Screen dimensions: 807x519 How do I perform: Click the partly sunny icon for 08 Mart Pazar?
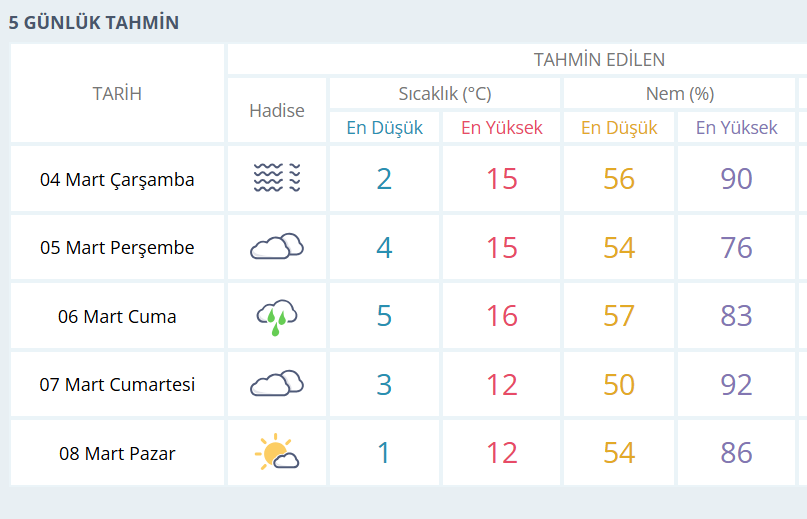coord(277,453)
